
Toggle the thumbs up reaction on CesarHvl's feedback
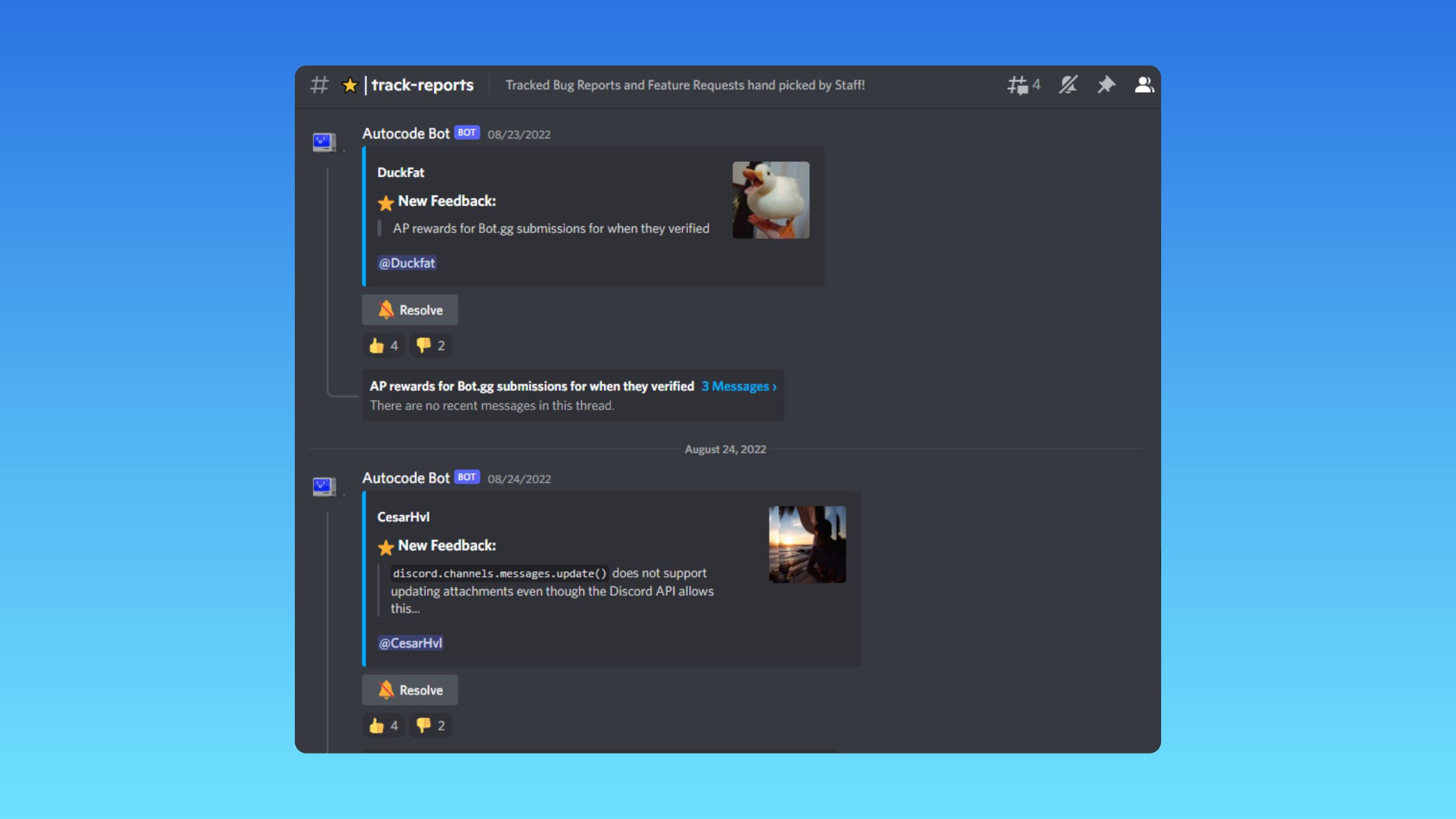[x=383, y=725]
